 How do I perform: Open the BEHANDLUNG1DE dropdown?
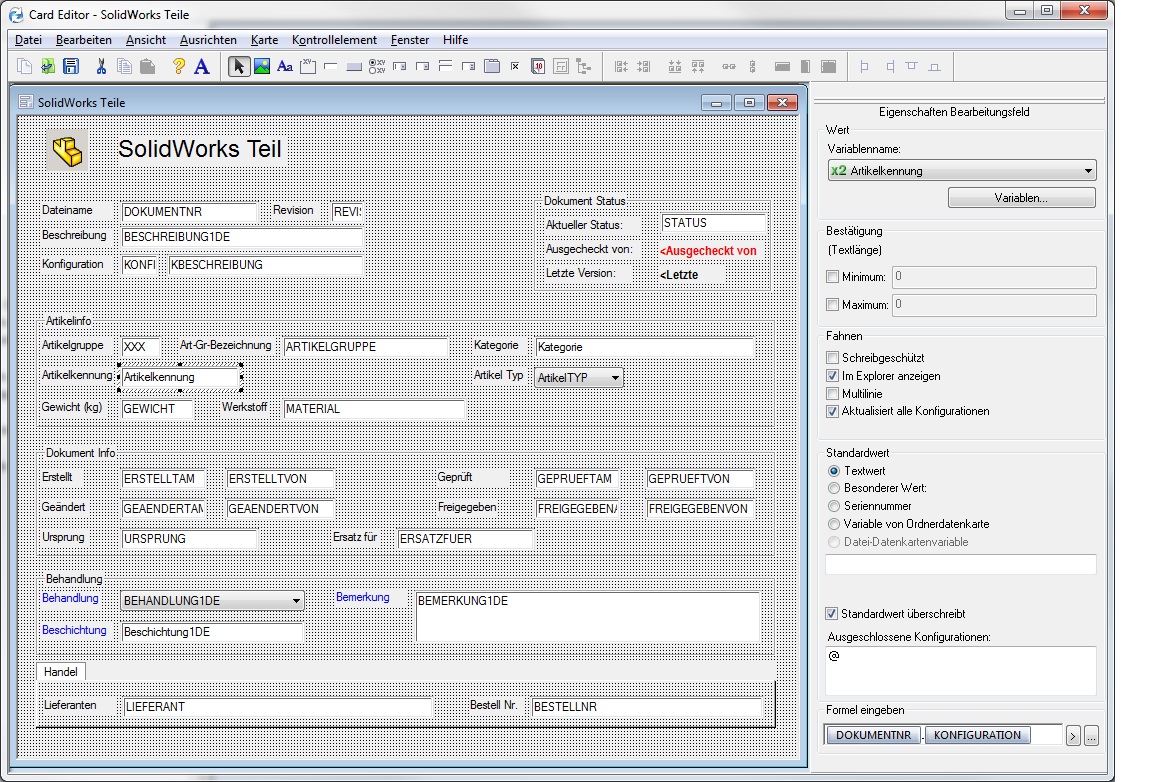click(x=212, y=600)
